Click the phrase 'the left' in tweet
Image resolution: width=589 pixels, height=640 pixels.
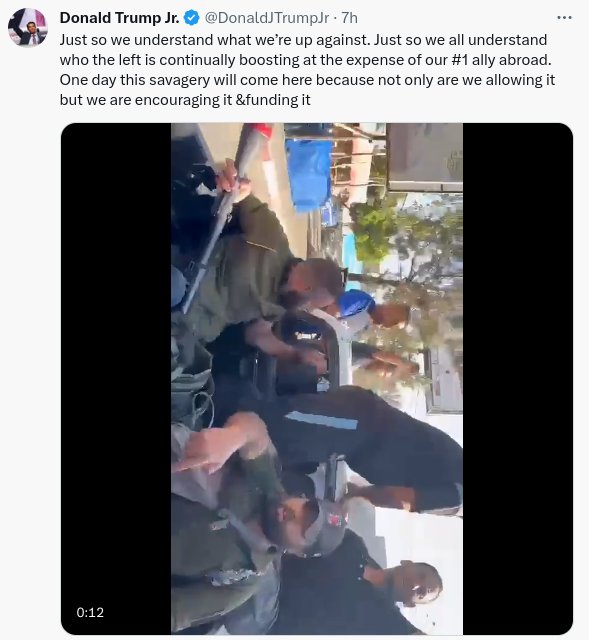point(116,60)
